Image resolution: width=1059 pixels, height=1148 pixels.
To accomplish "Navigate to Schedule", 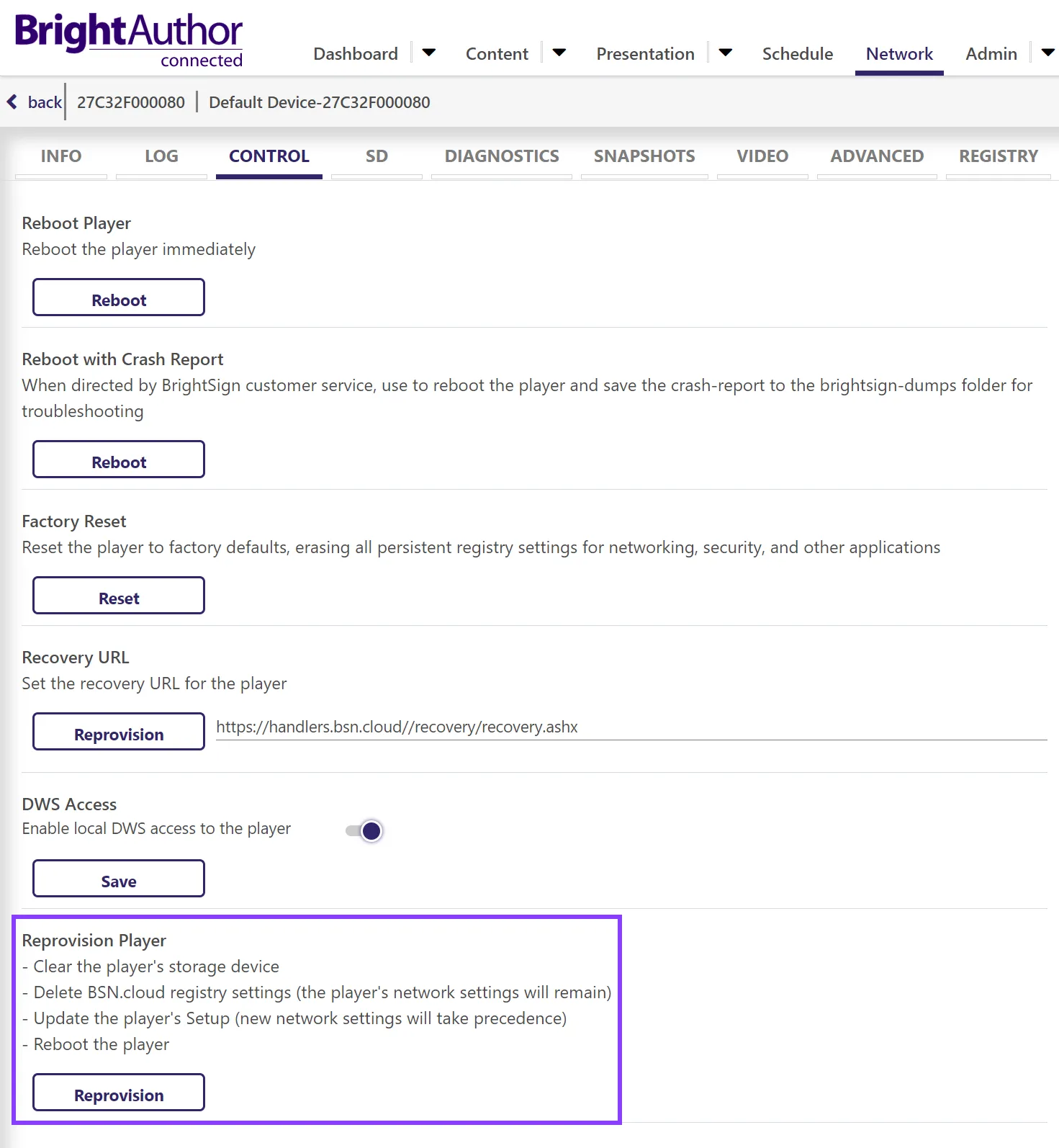I will pos(797,54).
